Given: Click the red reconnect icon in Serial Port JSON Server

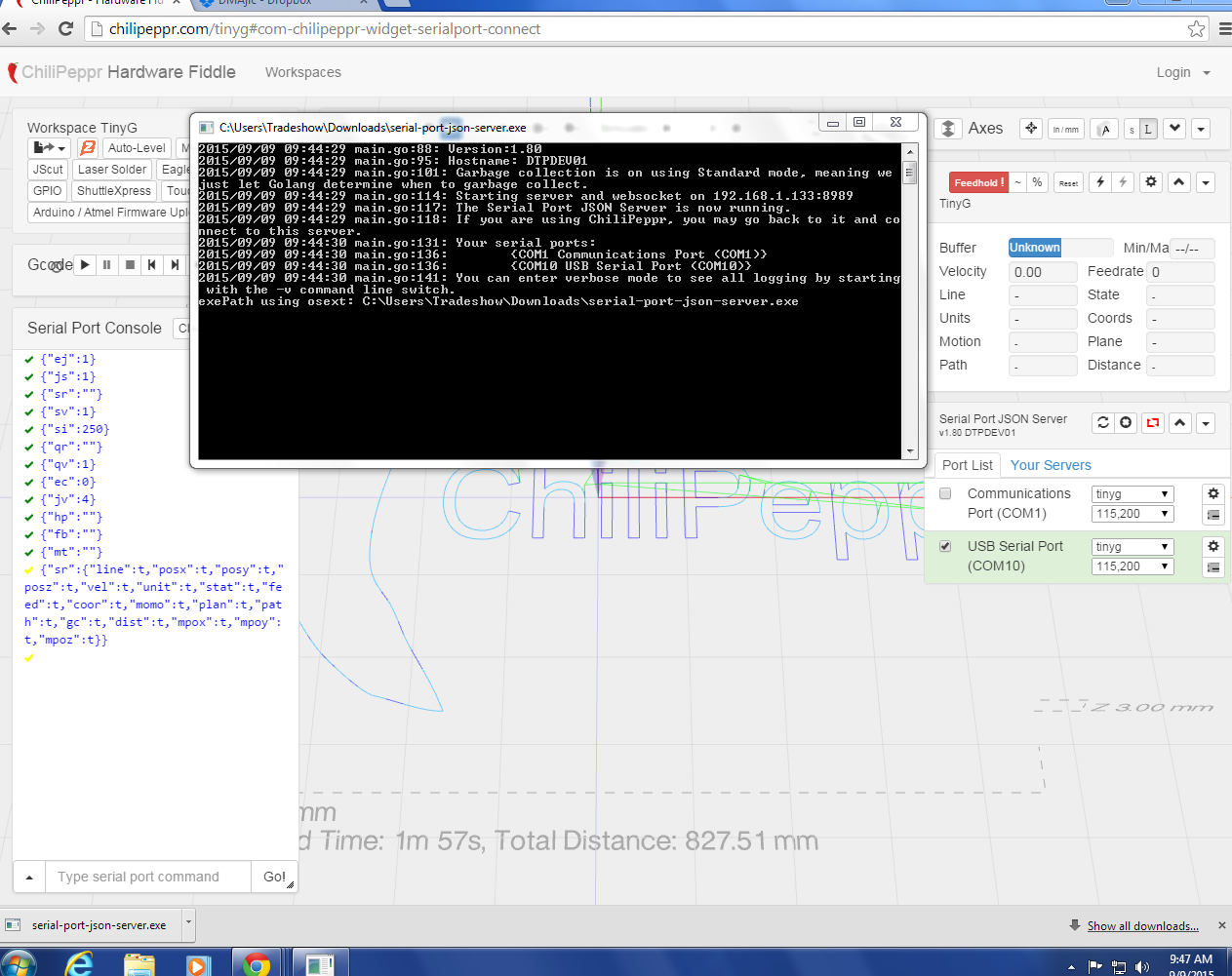Looking at the screenshot, I should click(1153, 422).
